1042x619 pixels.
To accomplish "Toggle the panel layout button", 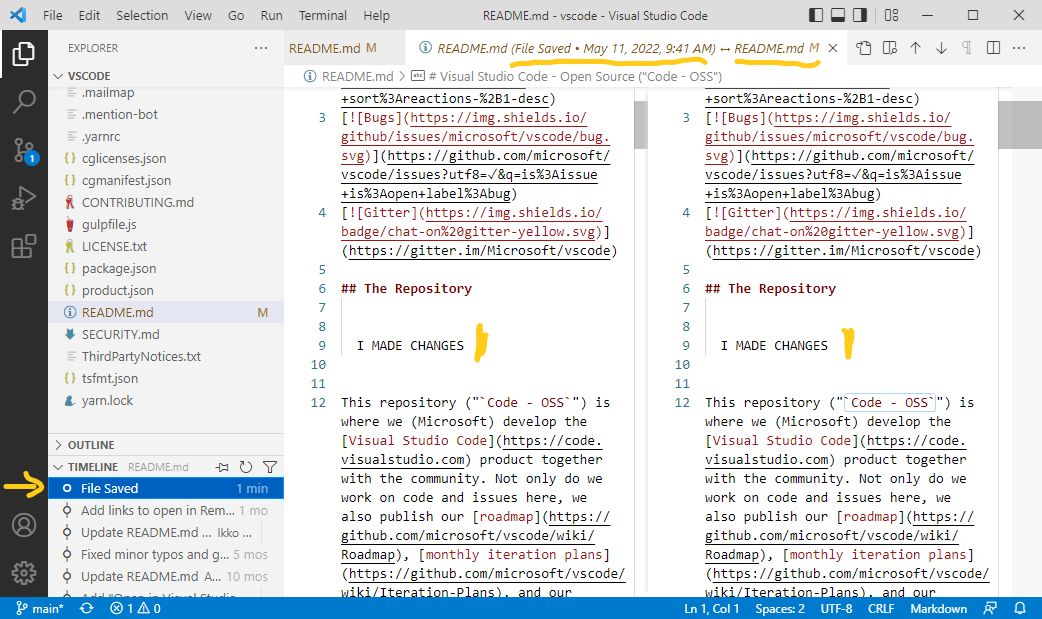I will point(838,15).
